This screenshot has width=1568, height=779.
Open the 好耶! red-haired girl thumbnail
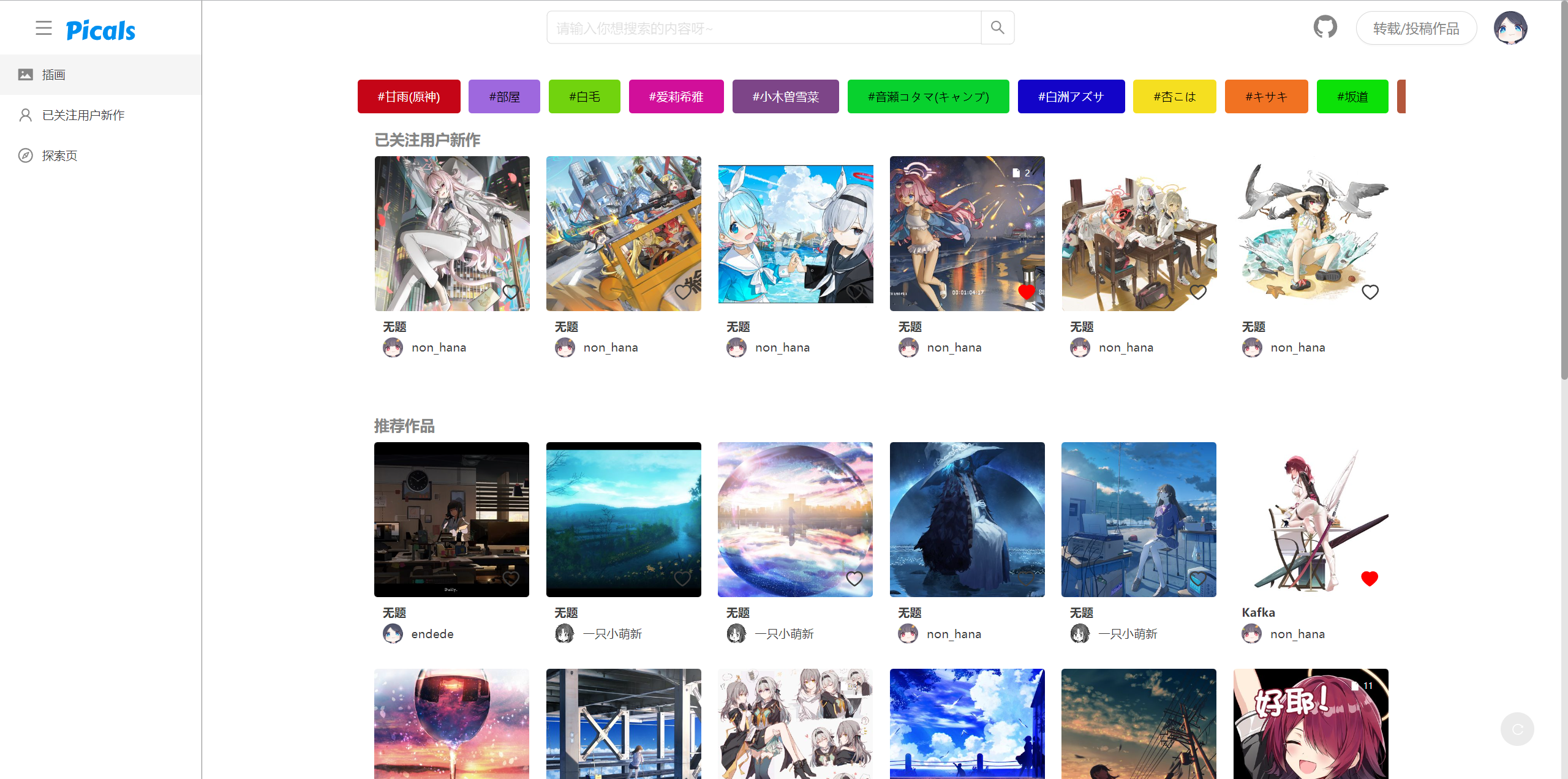[1311, 724]
